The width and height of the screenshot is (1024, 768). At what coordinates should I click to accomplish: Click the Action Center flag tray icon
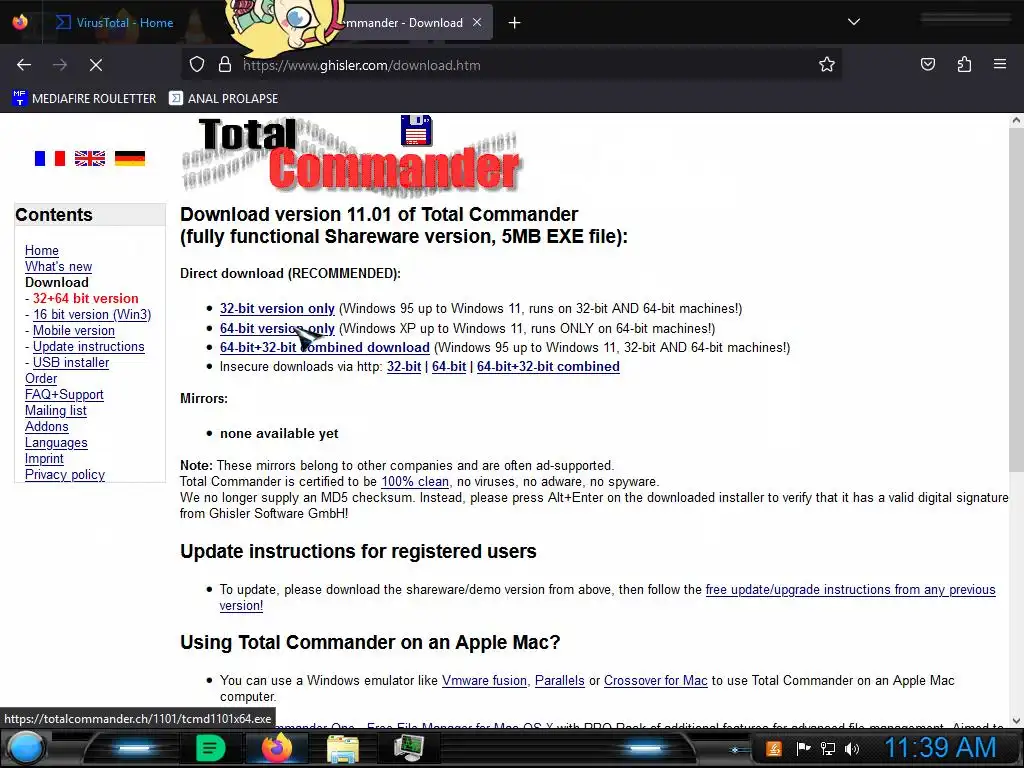[803, 748]
